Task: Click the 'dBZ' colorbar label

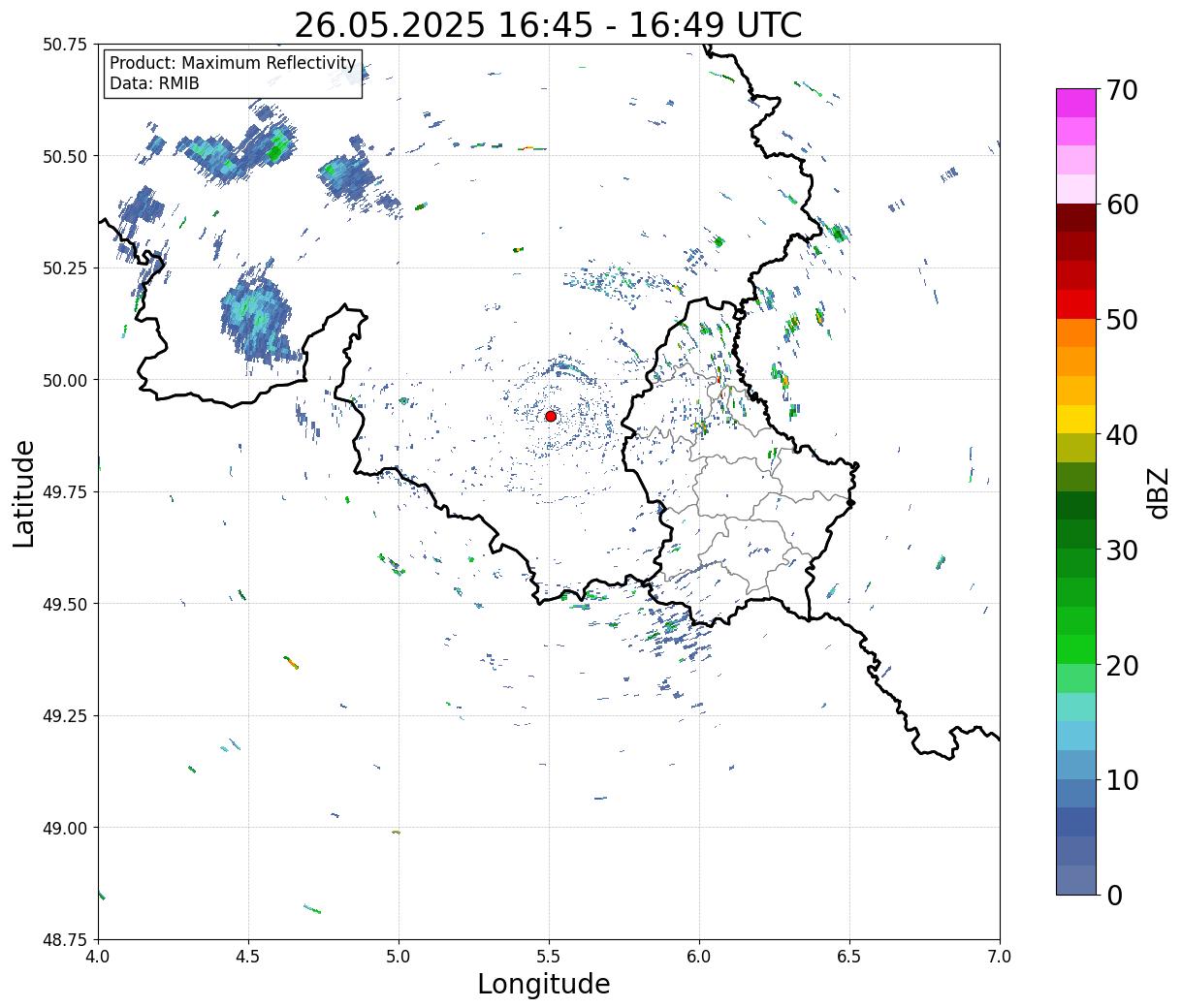Action: coord(1158,492)
